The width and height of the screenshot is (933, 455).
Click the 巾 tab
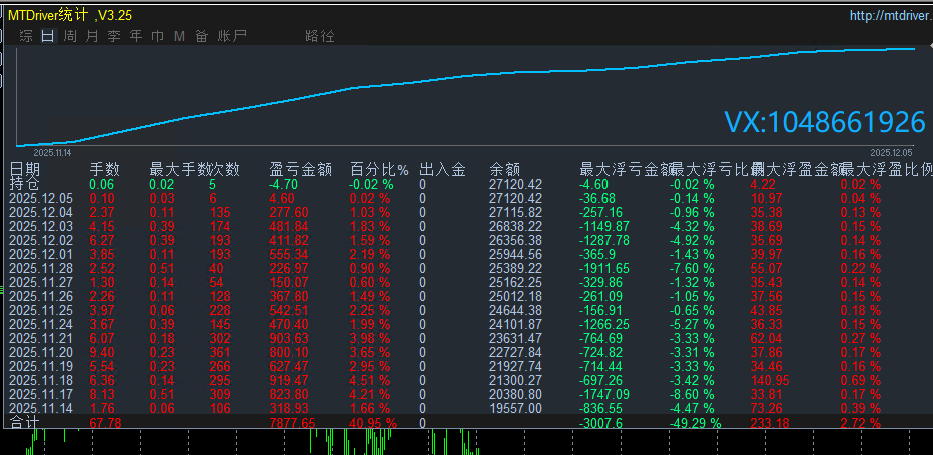[x=158, y=36]
